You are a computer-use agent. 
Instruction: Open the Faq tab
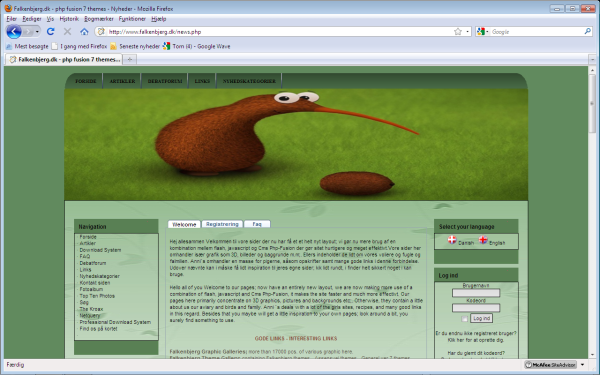[x=257, y=224]
